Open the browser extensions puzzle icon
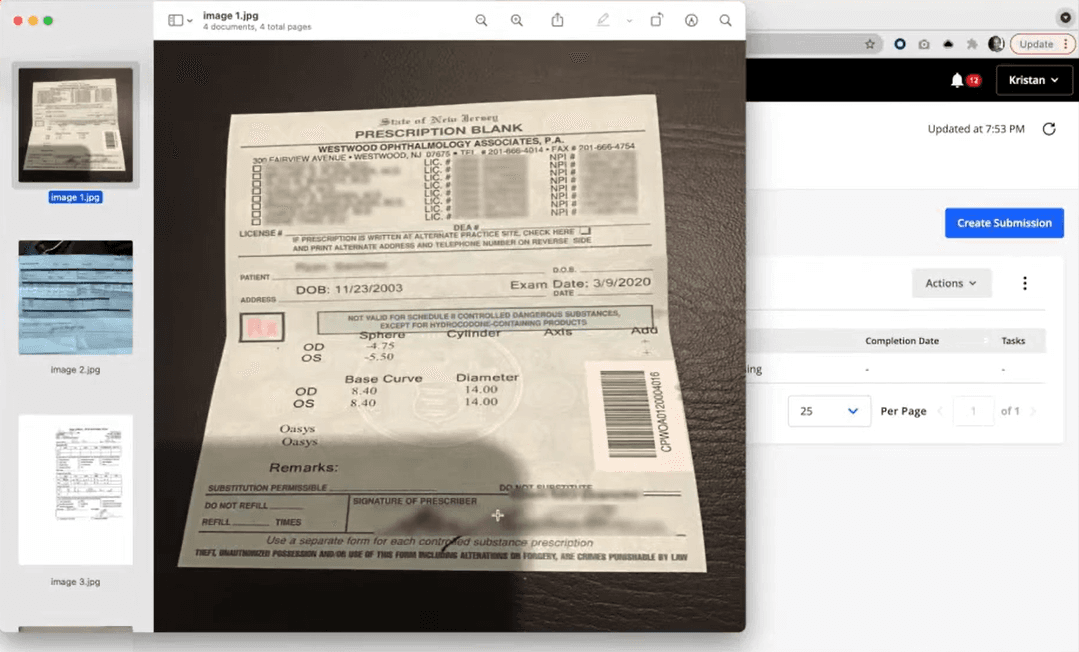 point(971,43)
